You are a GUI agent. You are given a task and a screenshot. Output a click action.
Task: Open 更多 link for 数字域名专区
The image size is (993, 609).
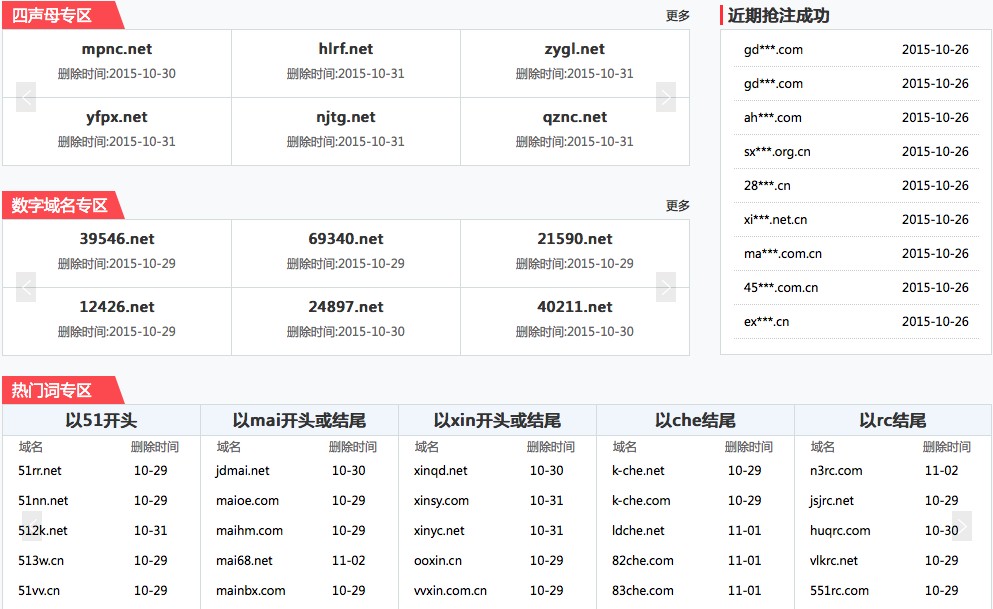677,206
